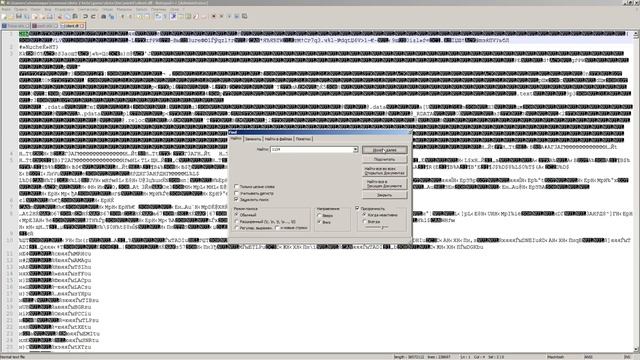
Task: Switch to the 'Пометки' tab
Action: (x=303, y=139)
